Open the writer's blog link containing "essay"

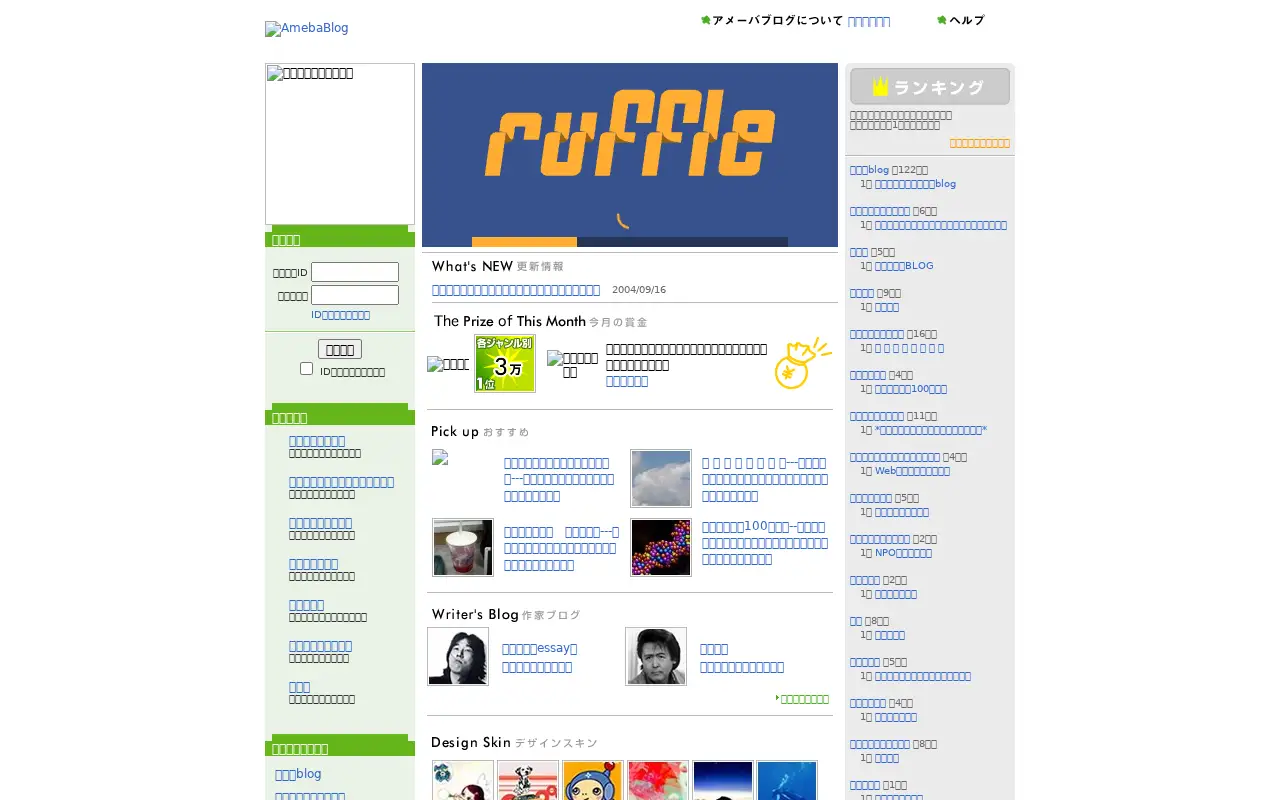tap(540, 648)
